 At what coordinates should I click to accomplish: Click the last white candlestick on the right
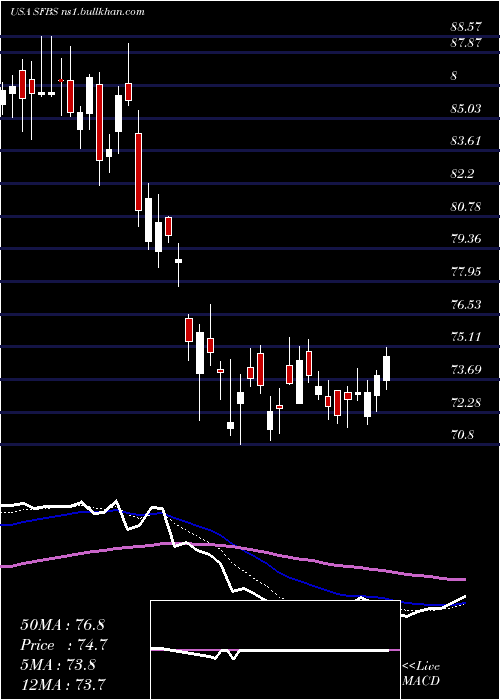pyautogui.click(x=386, y=368)
